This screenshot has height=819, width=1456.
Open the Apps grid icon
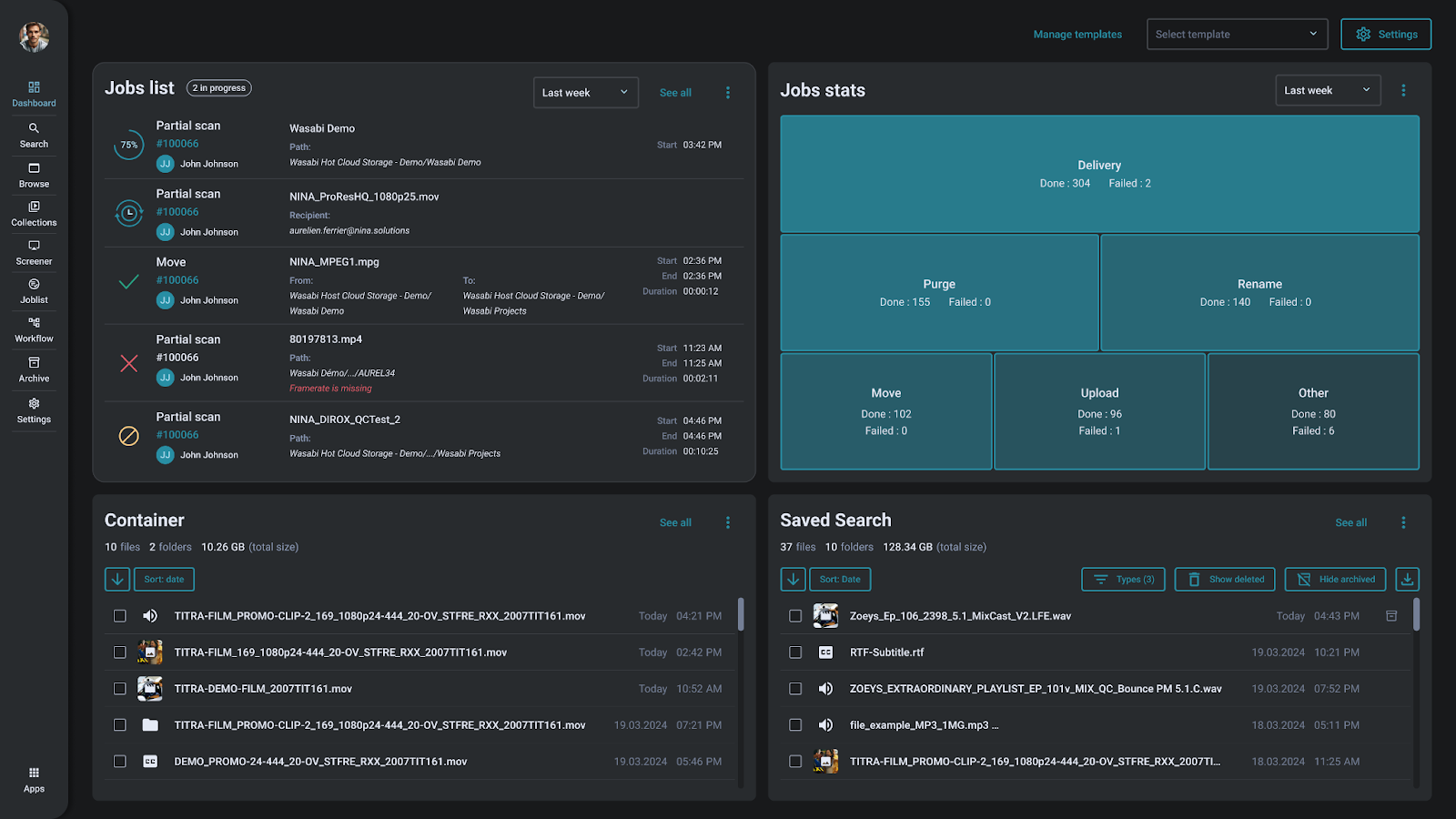point(34,773)
